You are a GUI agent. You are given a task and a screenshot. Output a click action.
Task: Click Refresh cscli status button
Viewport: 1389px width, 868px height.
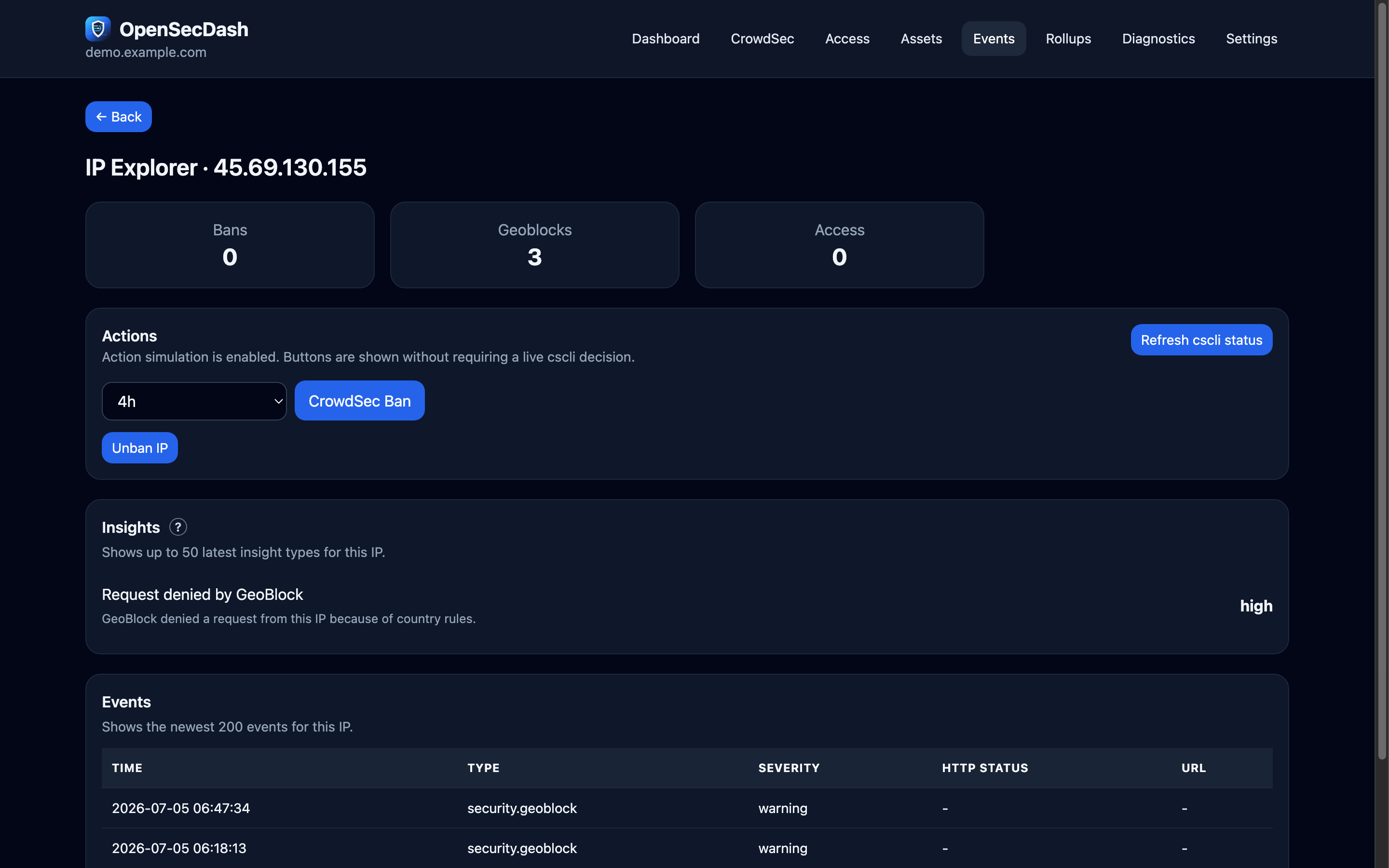(1201, 340)
